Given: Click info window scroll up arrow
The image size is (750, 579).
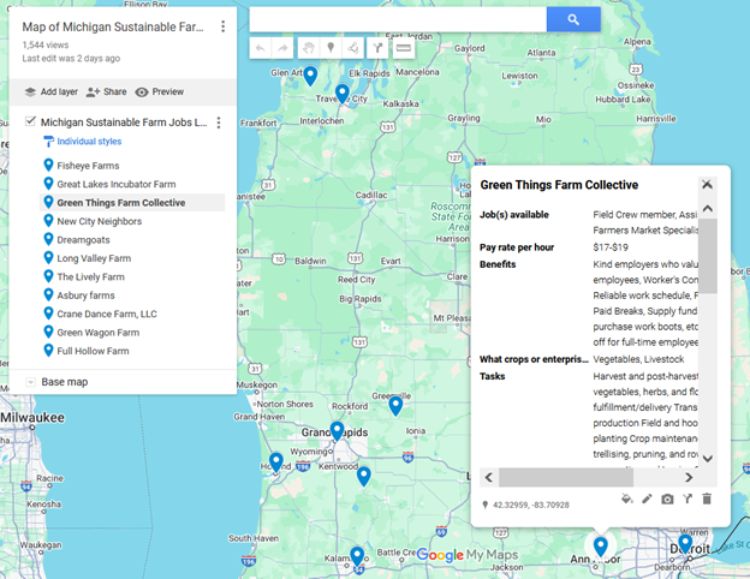Looking at the screenshot, I should [x=707, y=209].
